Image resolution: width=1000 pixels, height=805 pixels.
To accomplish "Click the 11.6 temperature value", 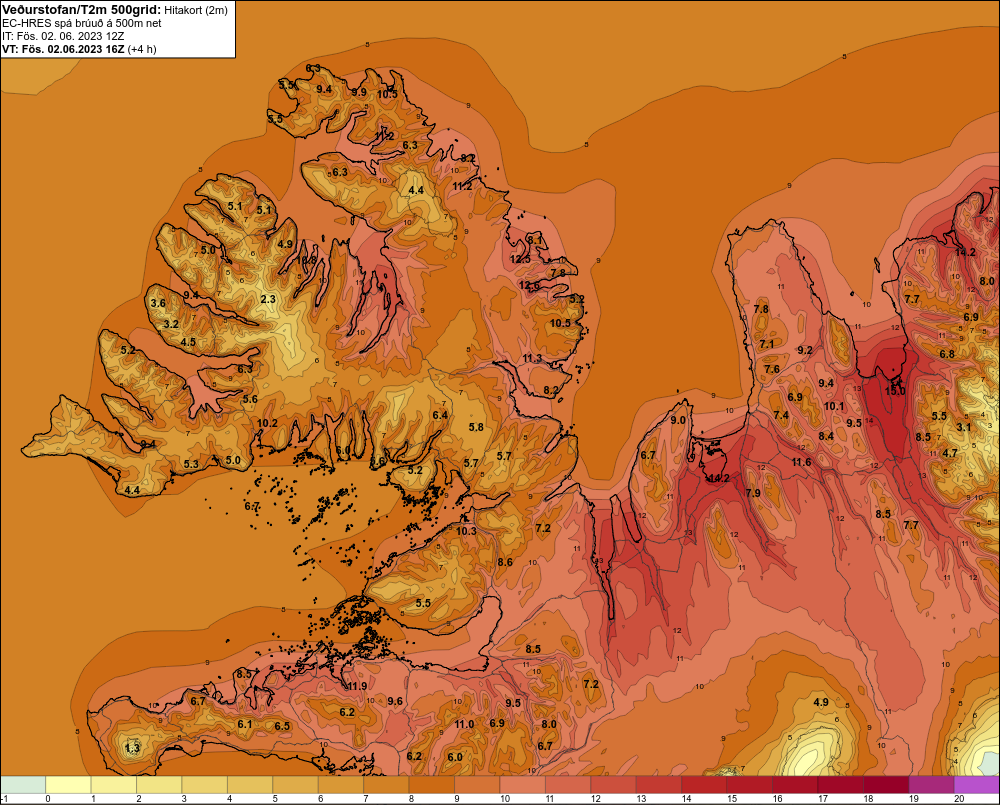I will [801, 462].
